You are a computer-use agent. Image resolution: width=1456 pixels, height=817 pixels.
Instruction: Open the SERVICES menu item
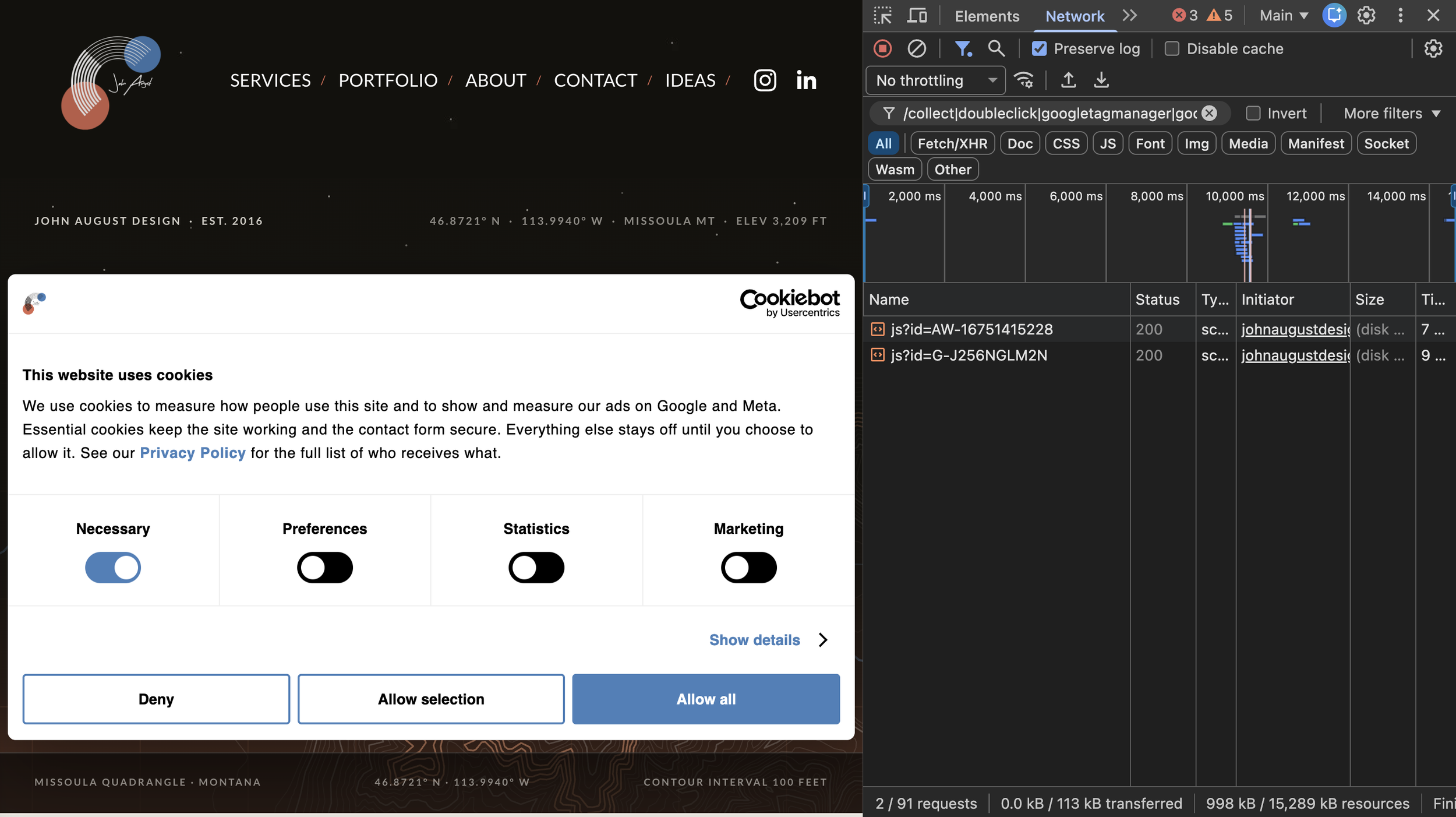(270, 80)
